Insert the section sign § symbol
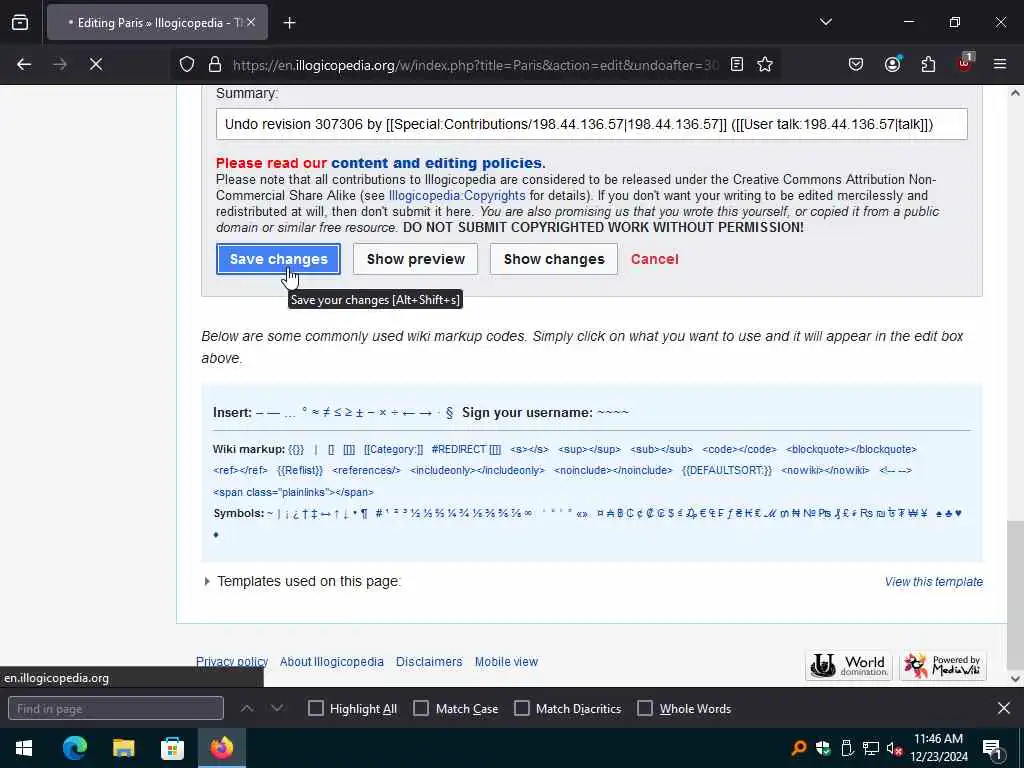The width and height of the screenshot is (1024, 768). (449, 413)
